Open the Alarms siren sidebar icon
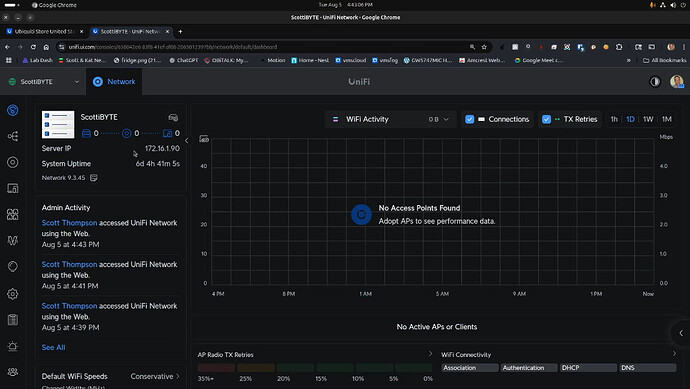 click(13, 346)
